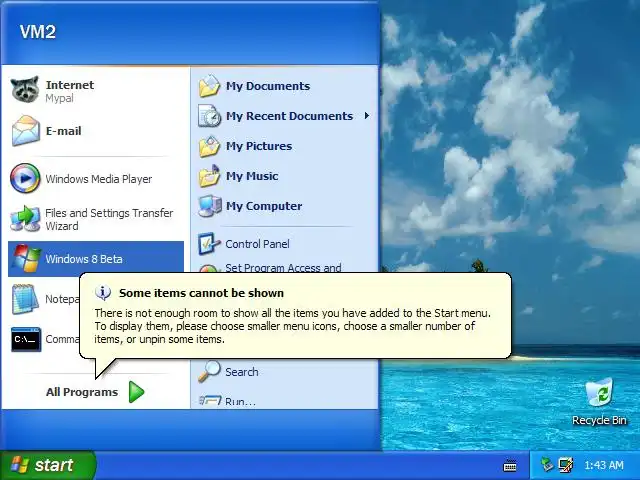Viewport: 640px width, 480px height.
Task: Click the VM2 user name header
Action: click(x=38, y=32)
